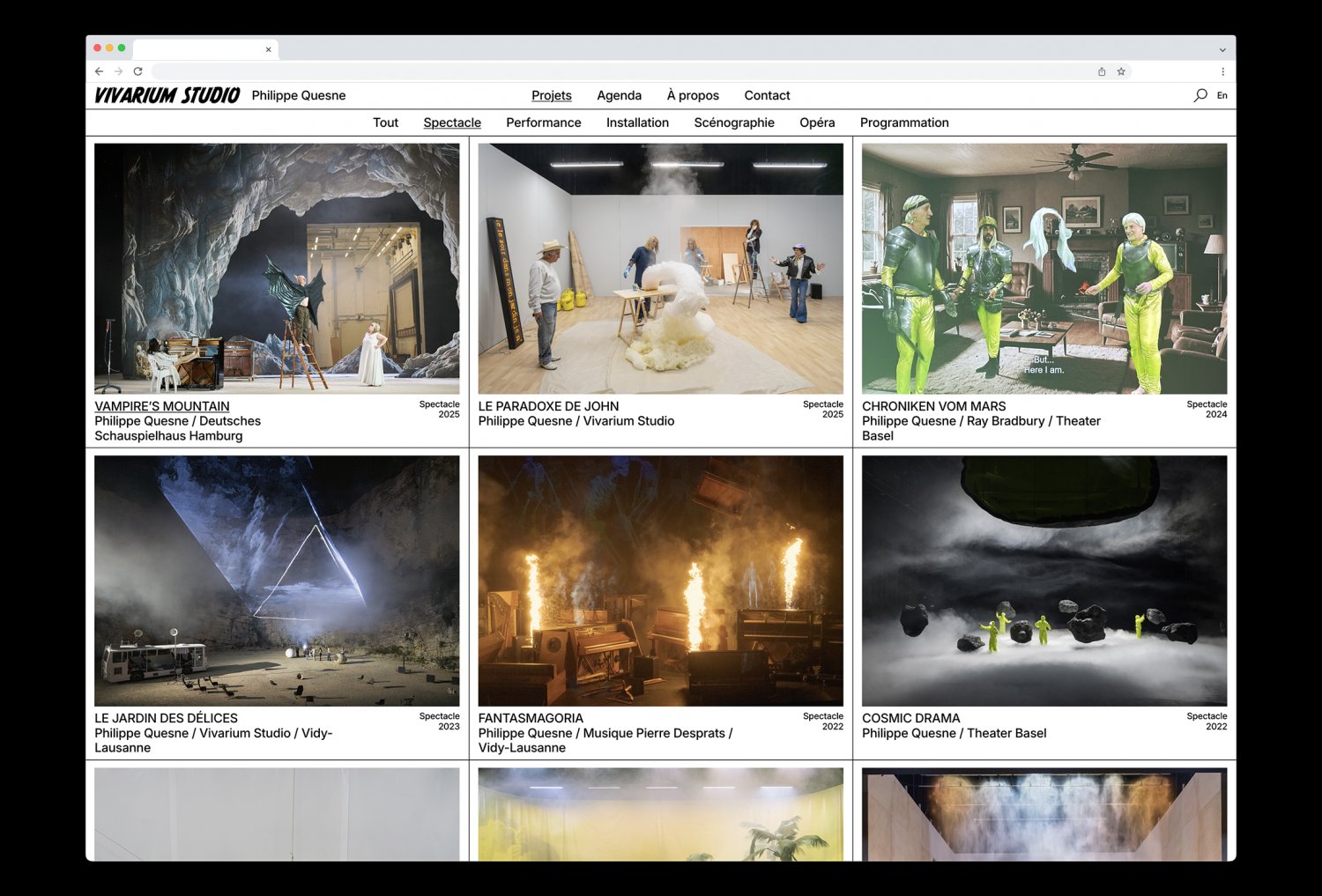Viewport: 1322px width, 896px height.
Task: Click the FANTASMAGORIA title
Action: pyautogui.click(x=531, y=718)
